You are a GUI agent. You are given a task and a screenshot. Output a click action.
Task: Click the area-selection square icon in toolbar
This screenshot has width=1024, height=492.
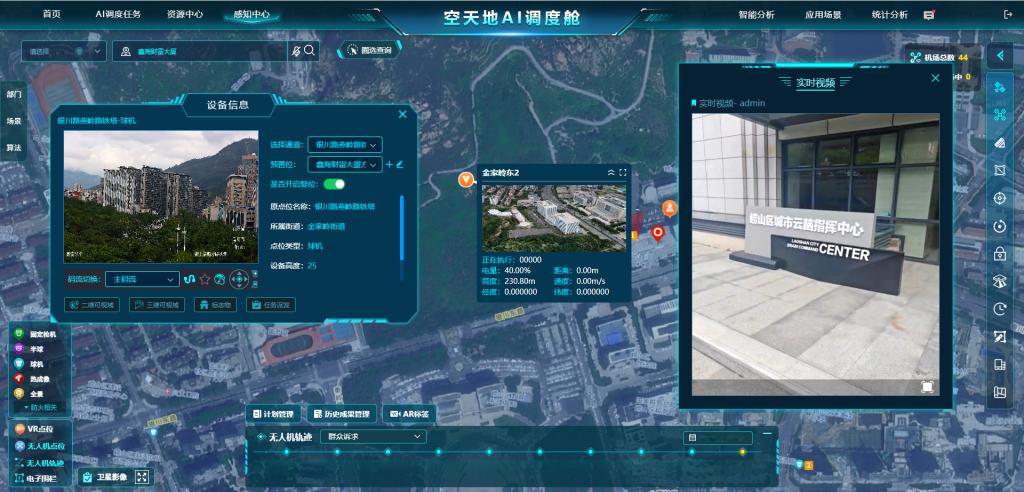[999, 171]
